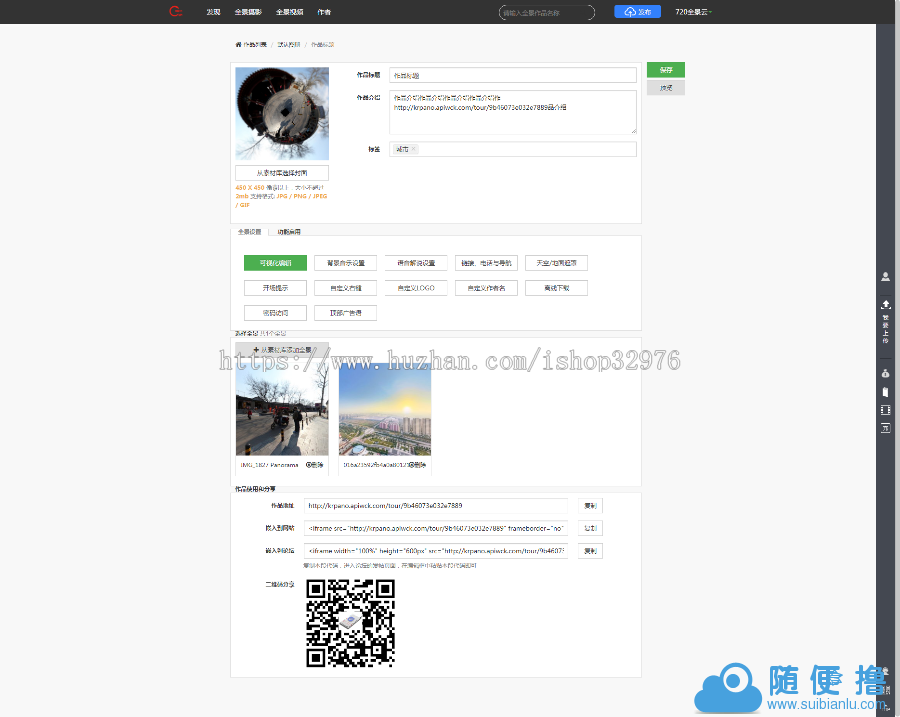Focus the panorama name search box
Image resolution: width=900 pixels, height=717 pixels.
click(x=546, y=12)
